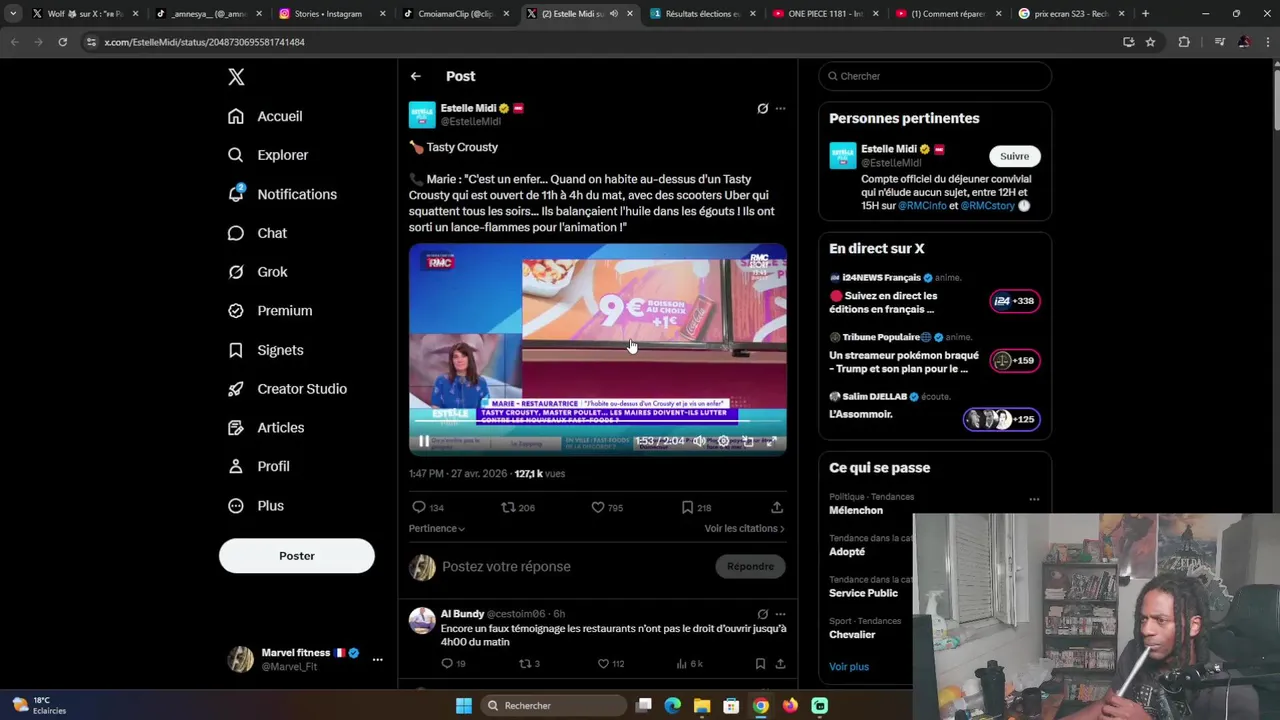
Task: Open @RMCstory mention link
Action: tap(988, 205)
